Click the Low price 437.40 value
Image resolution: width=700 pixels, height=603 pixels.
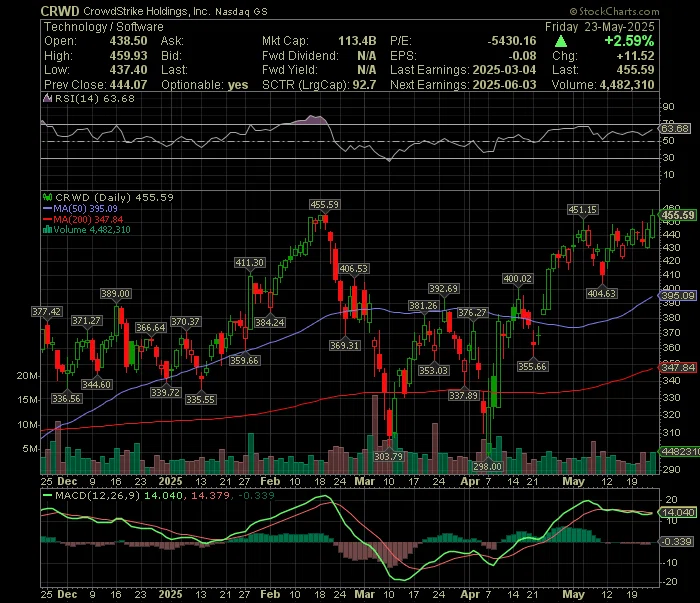(x=129, y=70)
